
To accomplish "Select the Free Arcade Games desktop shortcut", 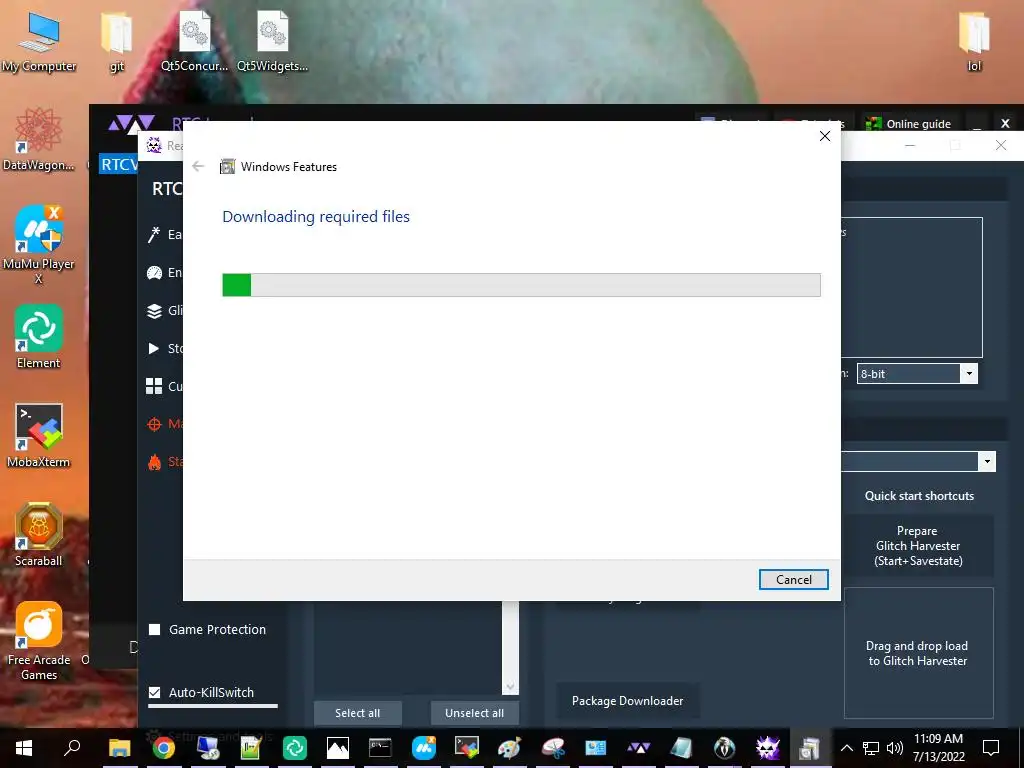I will (39, 641).
